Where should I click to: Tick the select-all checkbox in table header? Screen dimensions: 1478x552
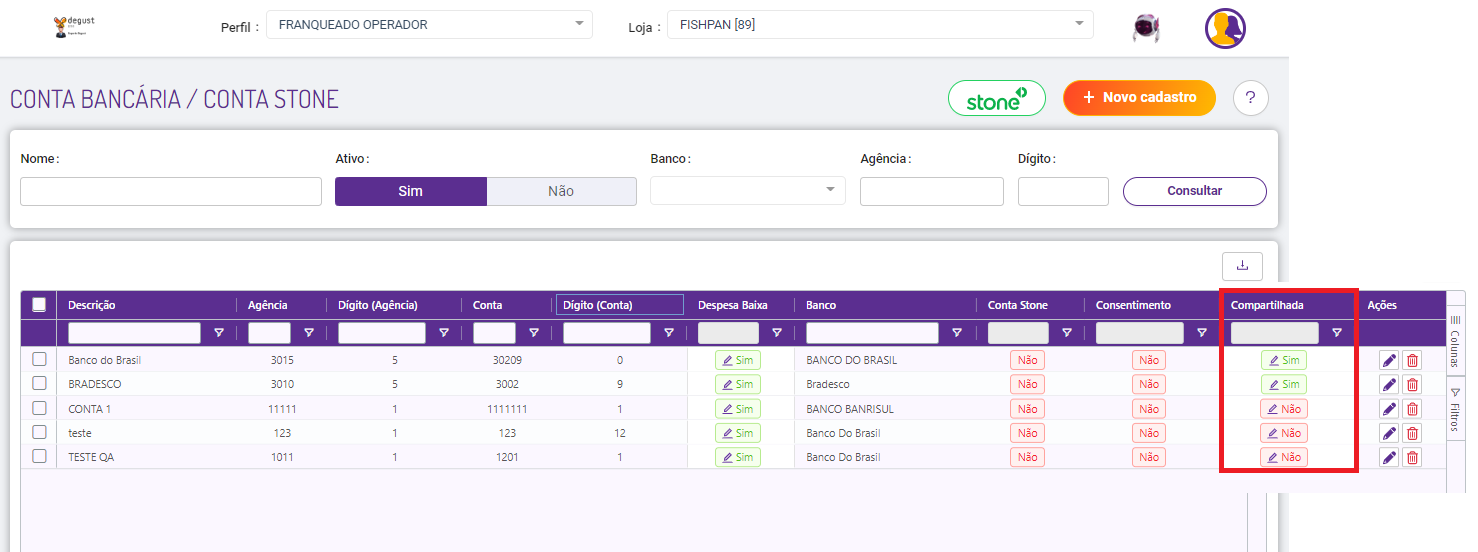(x=40, y=305)
